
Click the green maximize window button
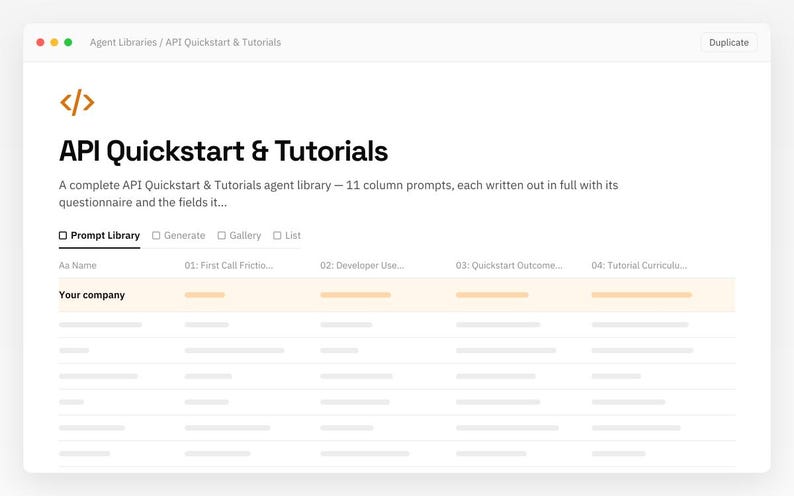[x=68, y=43]
